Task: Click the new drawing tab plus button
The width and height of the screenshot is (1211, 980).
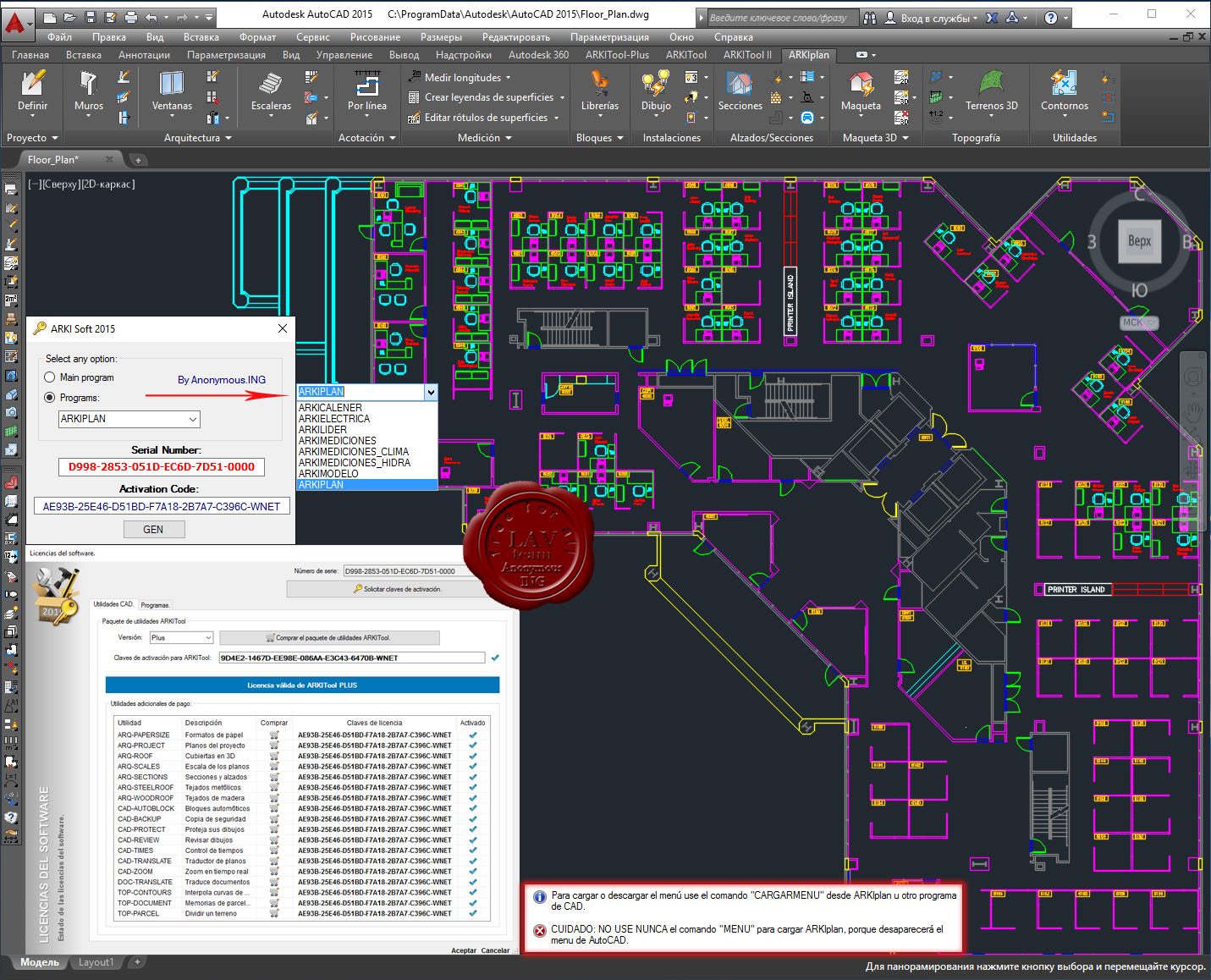Action: click(138, 159)
